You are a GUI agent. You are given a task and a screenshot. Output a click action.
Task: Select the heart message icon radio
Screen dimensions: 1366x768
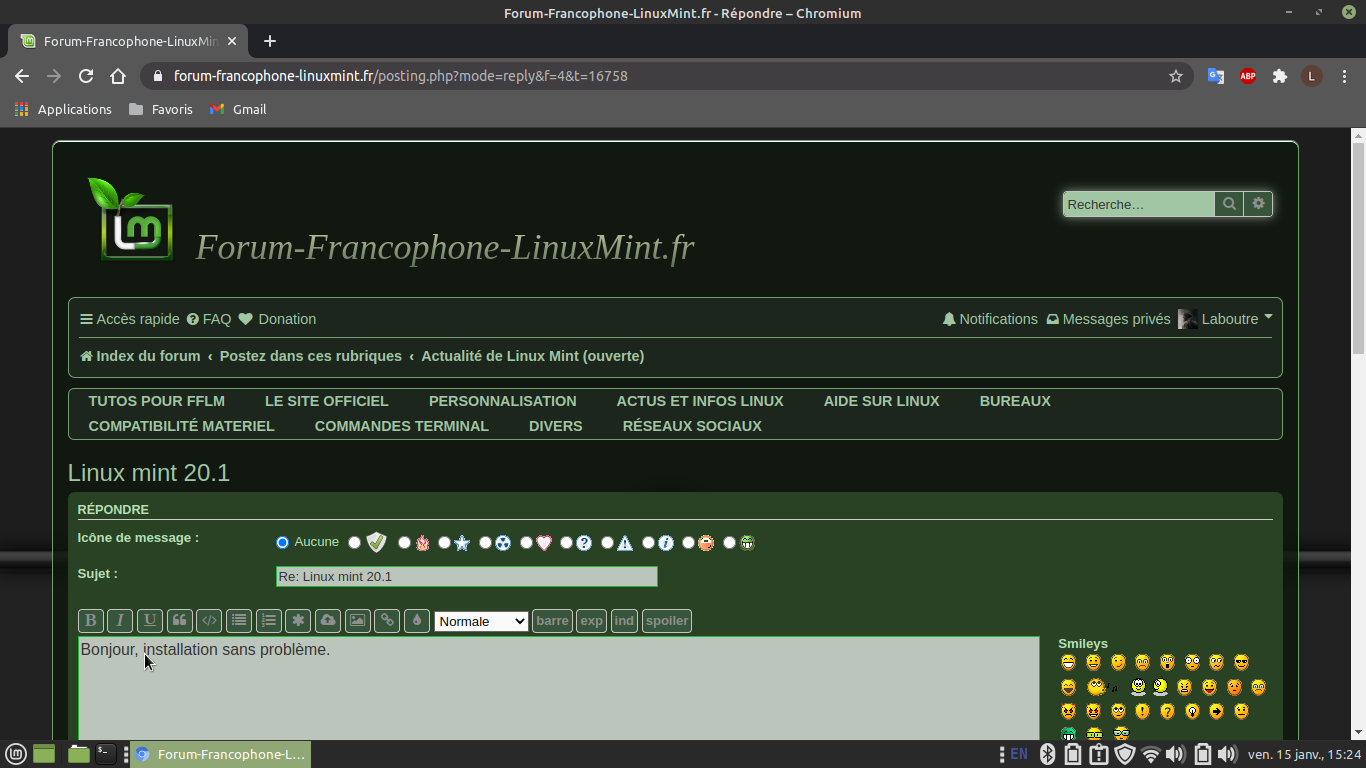[x=526, y=543]
